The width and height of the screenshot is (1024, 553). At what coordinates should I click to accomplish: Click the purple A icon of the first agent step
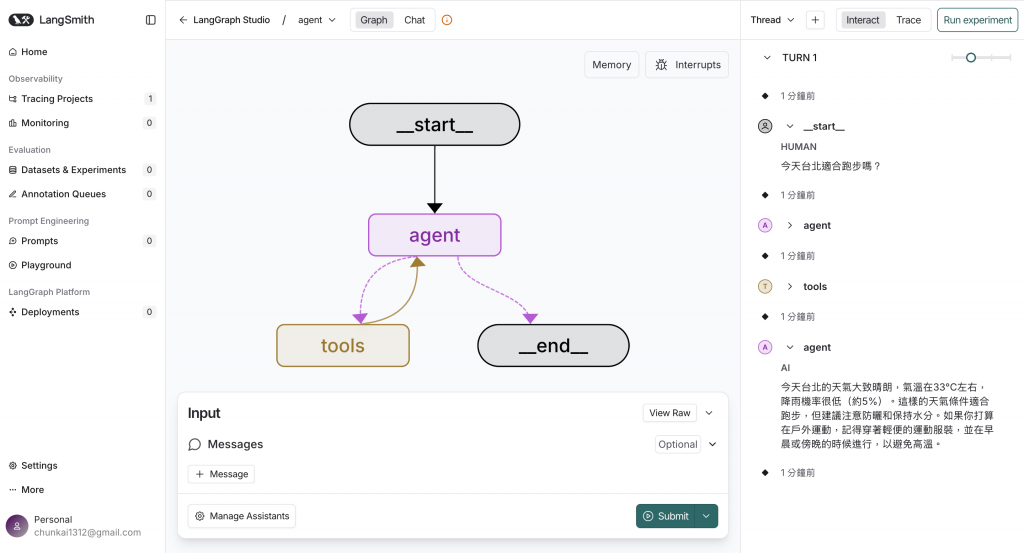tap(765, 225)
